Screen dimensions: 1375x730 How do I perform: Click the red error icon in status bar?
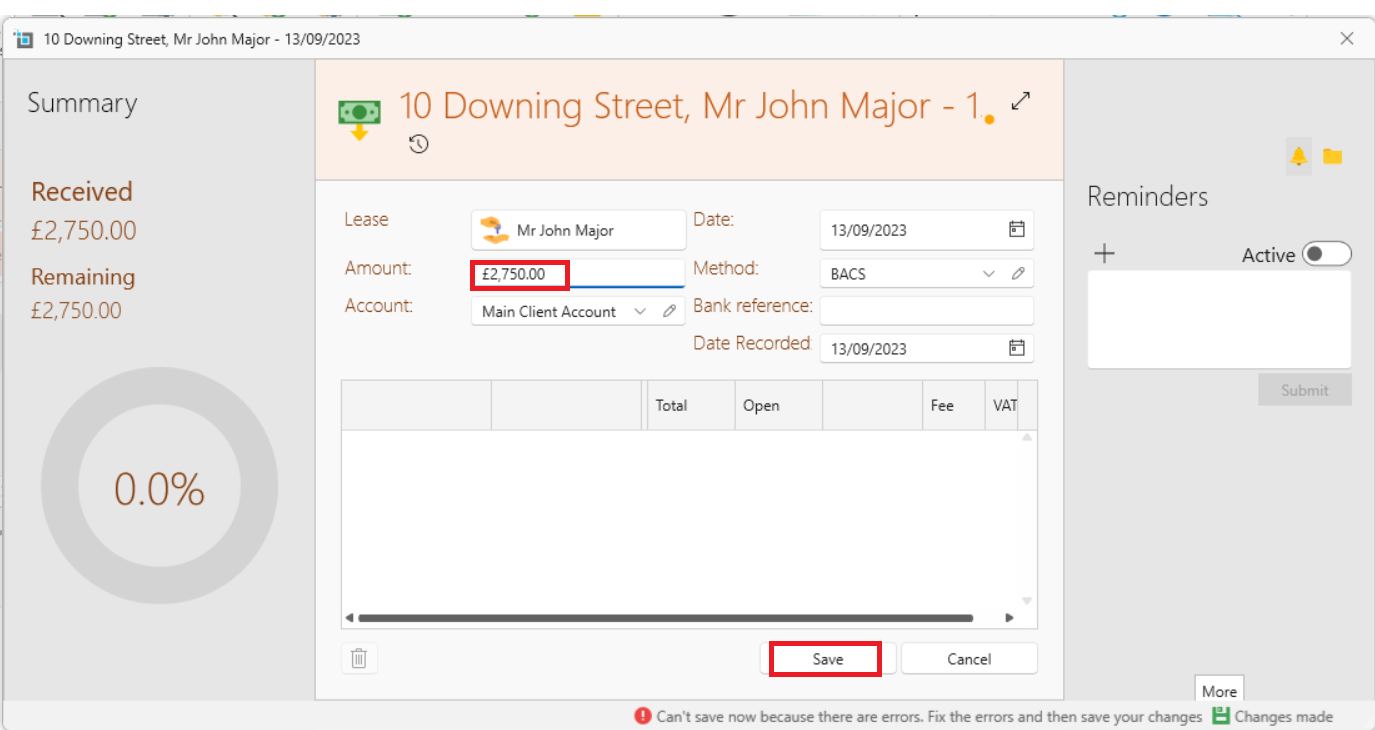(643, 716)
